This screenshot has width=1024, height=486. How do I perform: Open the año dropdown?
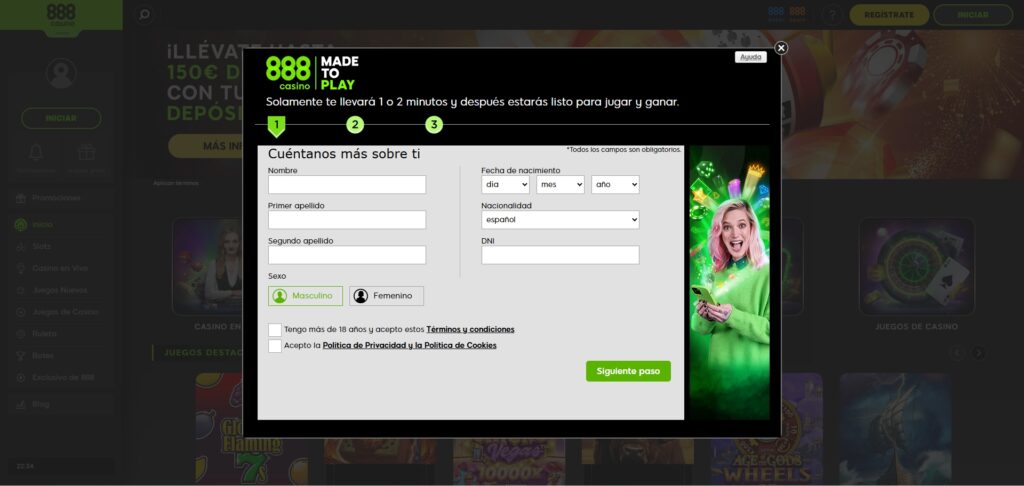pos(615,184)
